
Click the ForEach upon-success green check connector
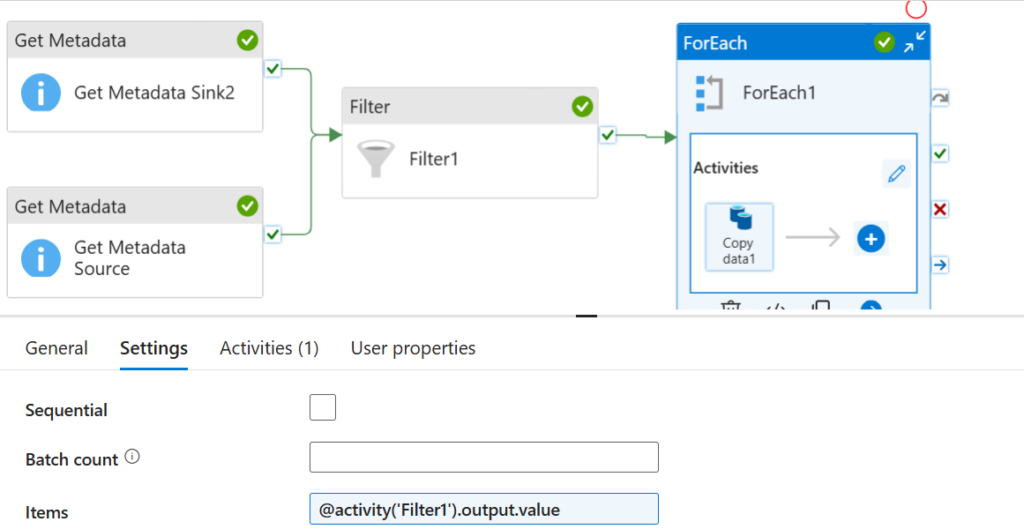(x=940, y=154)
